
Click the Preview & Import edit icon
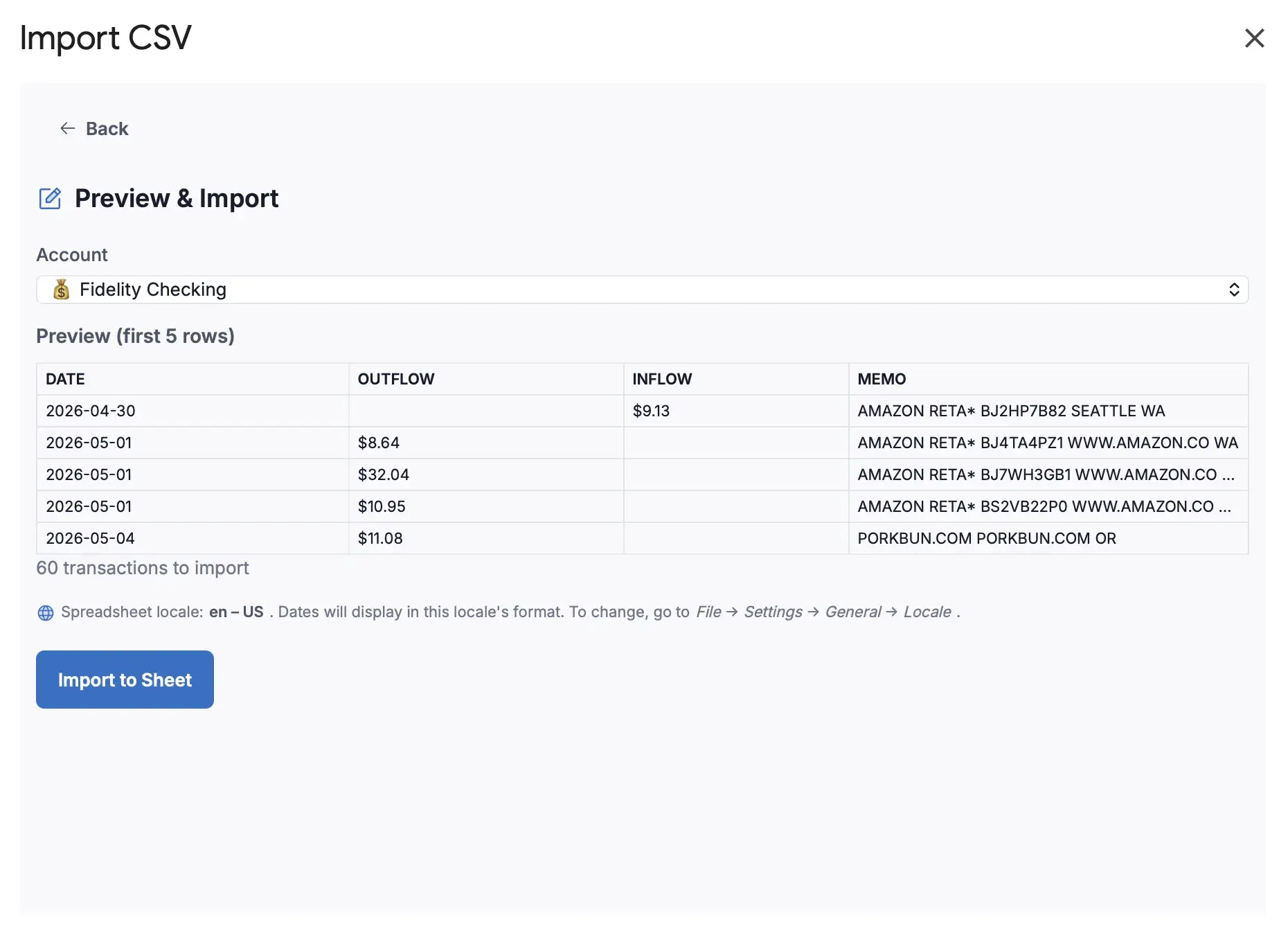pos(50,199)
